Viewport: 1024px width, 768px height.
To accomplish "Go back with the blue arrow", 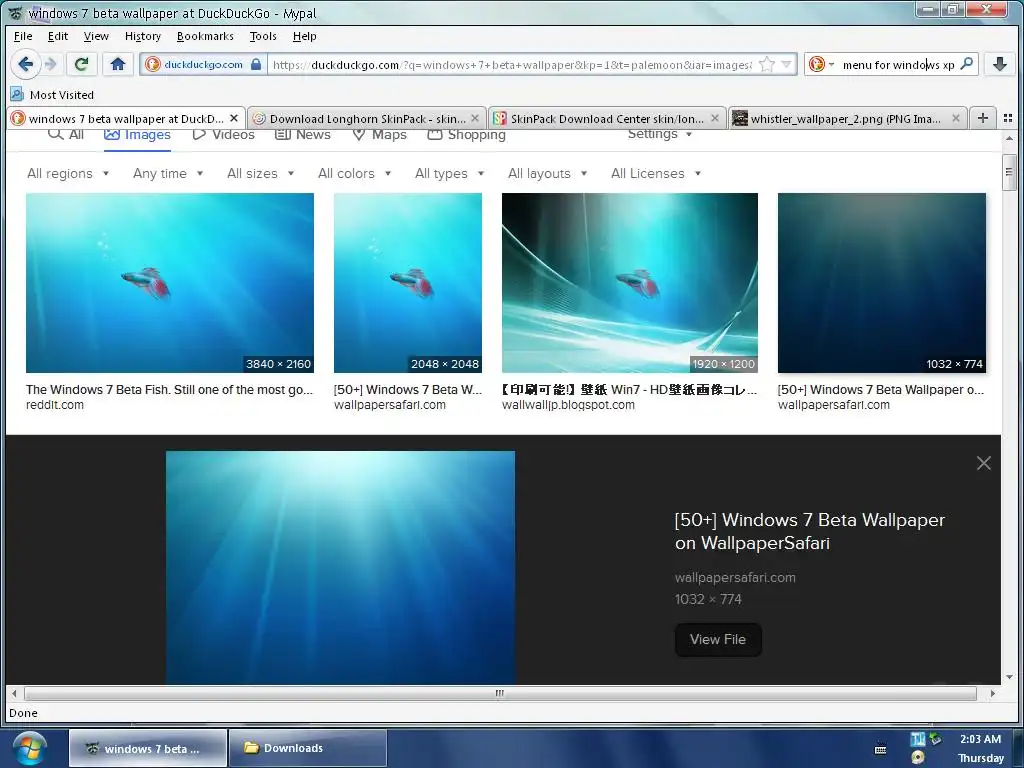I will tap(25, 64).
